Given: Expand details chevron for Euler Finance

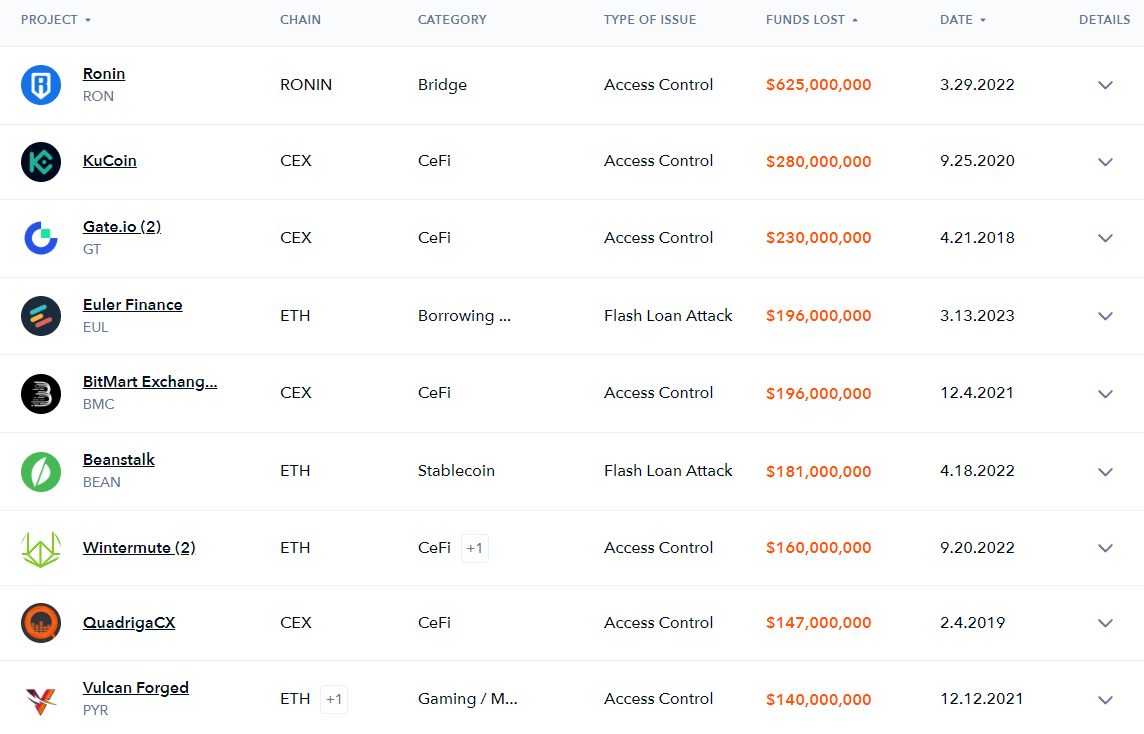Looking at the screenshot, I should [1105, 316].
